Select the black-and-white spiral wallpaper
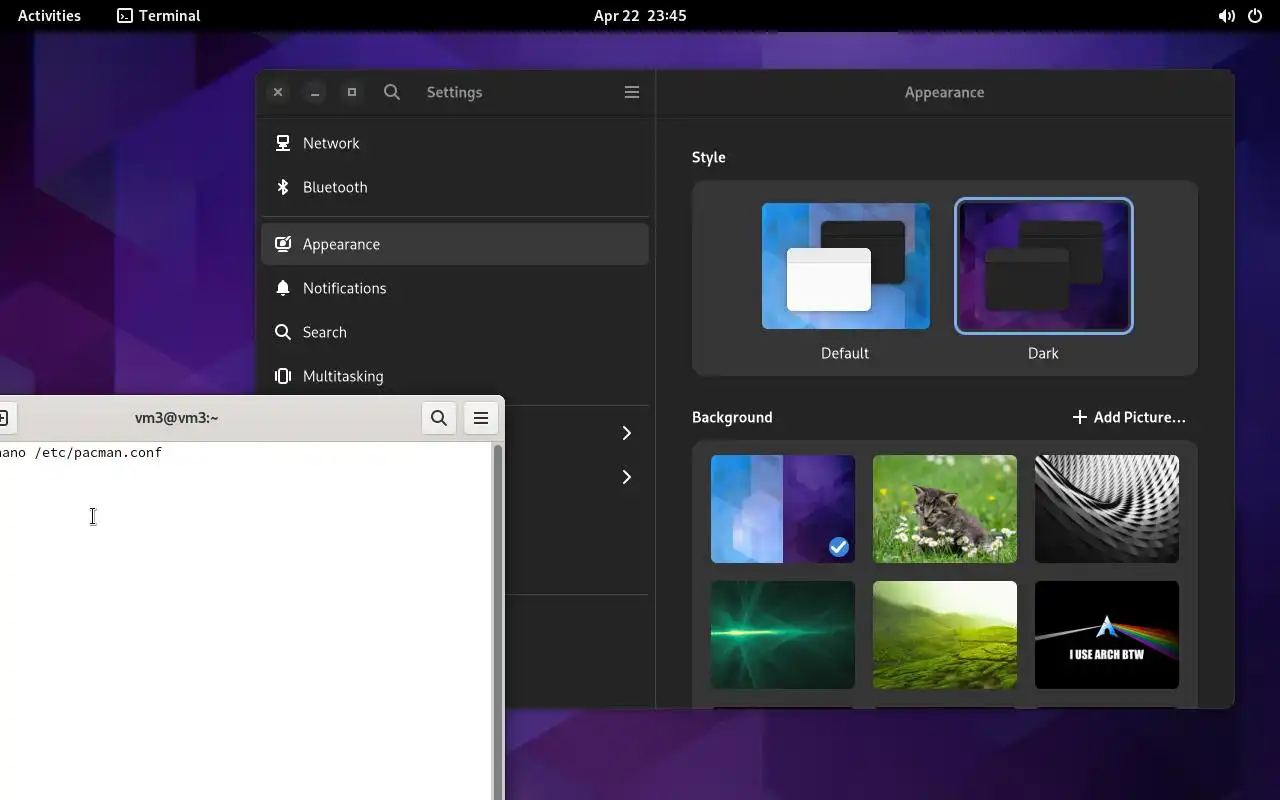Screen dimensions: 1280x800 click(1107, 509)
